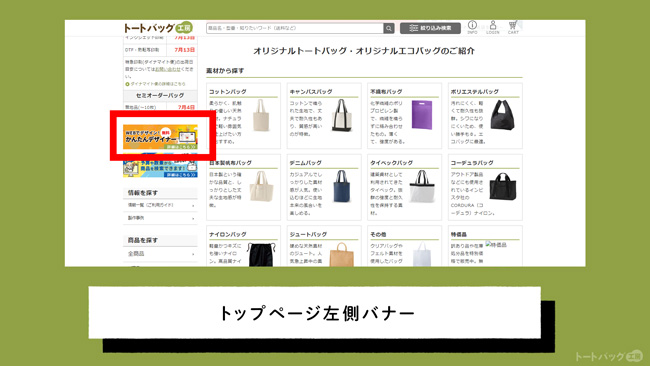650x366 pixels.
Task: Click the タイベックバッグ category title
Action: coord(391,163)
